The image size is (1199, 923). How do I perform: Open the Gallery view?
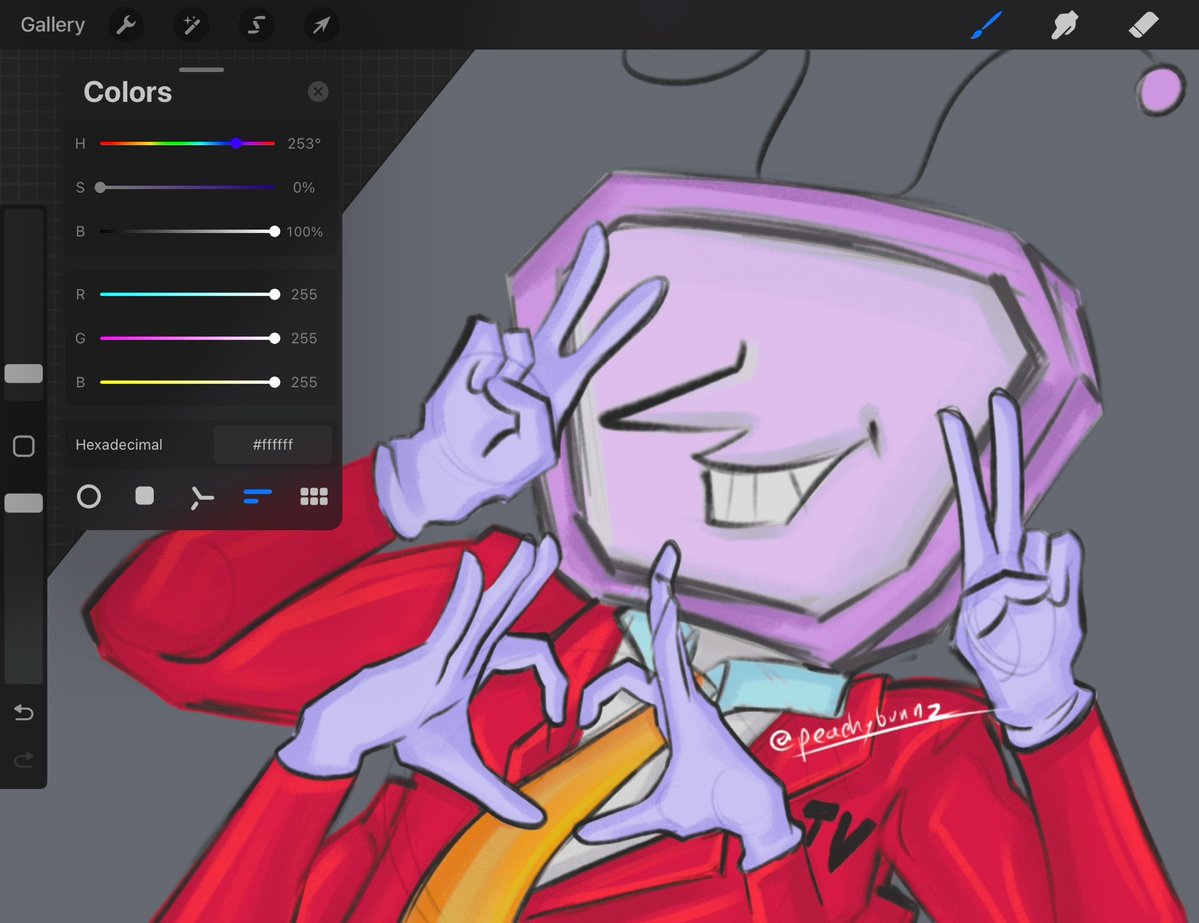52,24
